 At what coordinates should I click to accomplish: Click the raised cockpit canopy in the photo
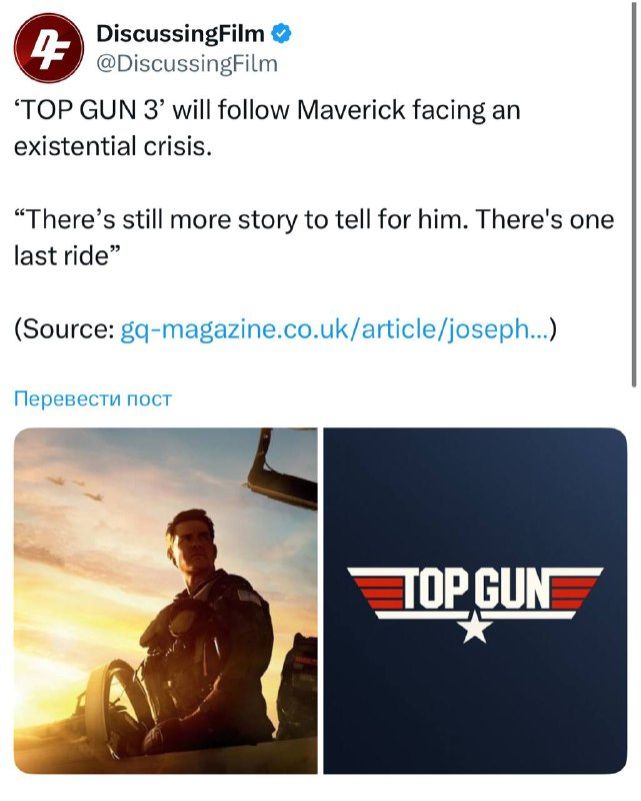point(282,468)
